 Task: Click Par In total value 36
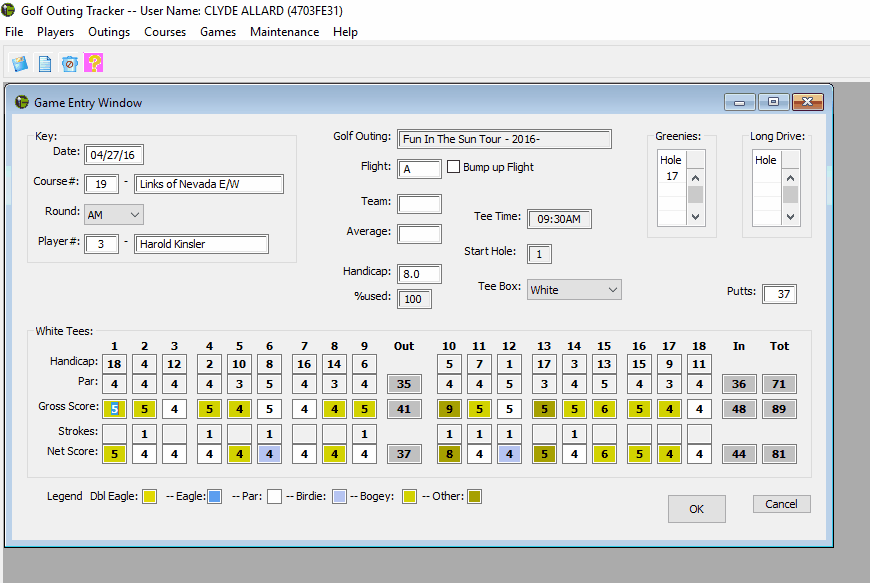739,384
